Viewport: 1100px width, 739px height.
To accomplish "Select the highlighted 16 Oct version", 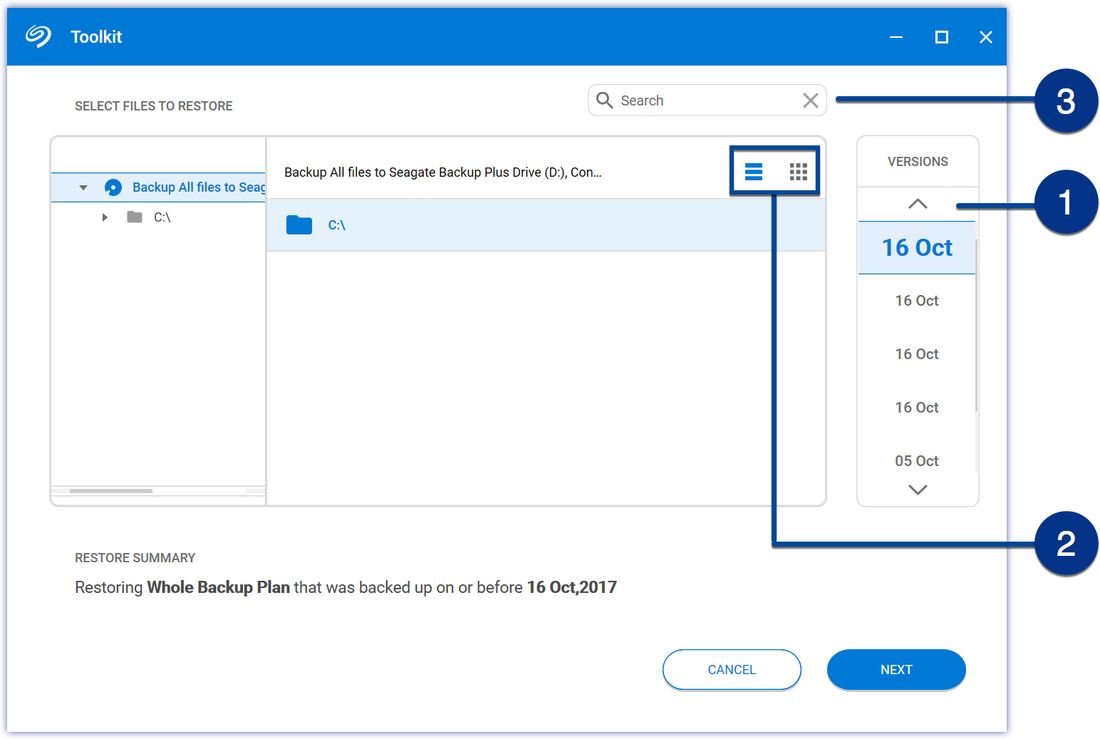I will tap(916, 247).
